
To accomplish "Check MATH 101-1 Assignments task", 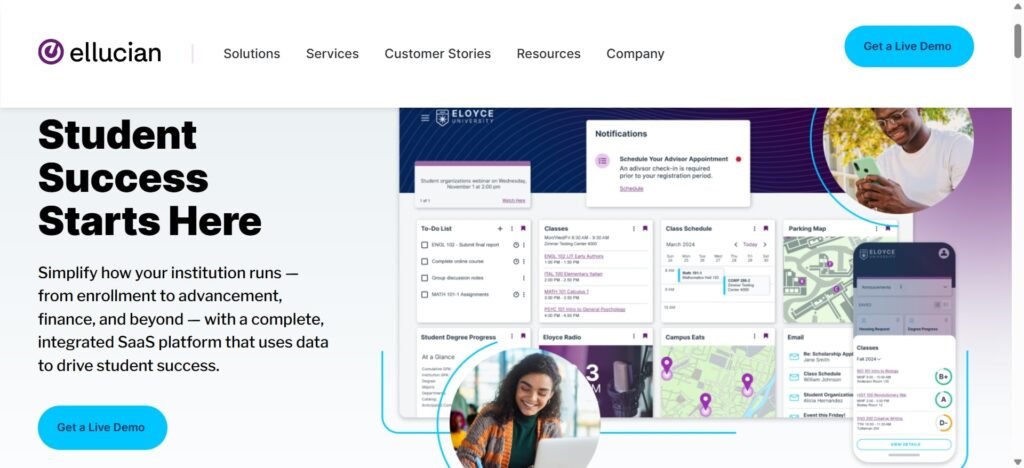I will pos(424,294).
